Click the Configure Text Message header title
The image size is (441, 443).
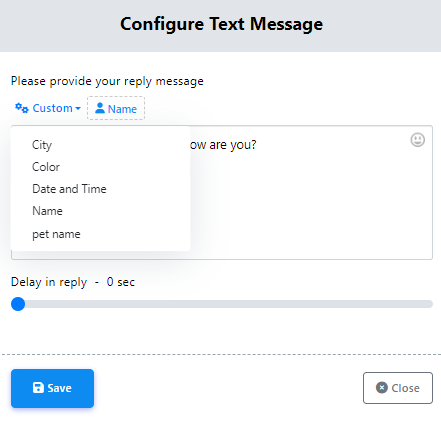[221, 24]
